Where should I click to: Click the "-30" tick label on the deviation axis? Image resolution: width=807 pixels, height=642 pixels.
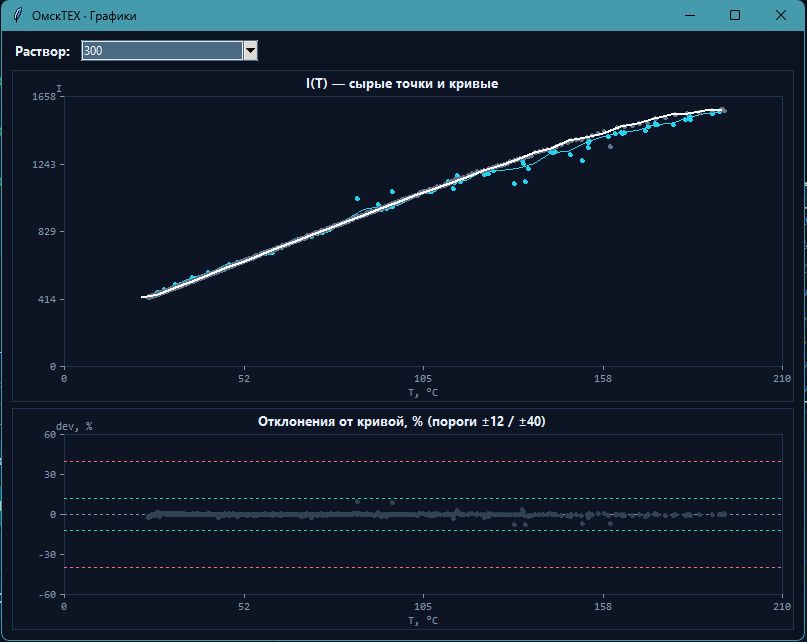[x=47, y=554]
